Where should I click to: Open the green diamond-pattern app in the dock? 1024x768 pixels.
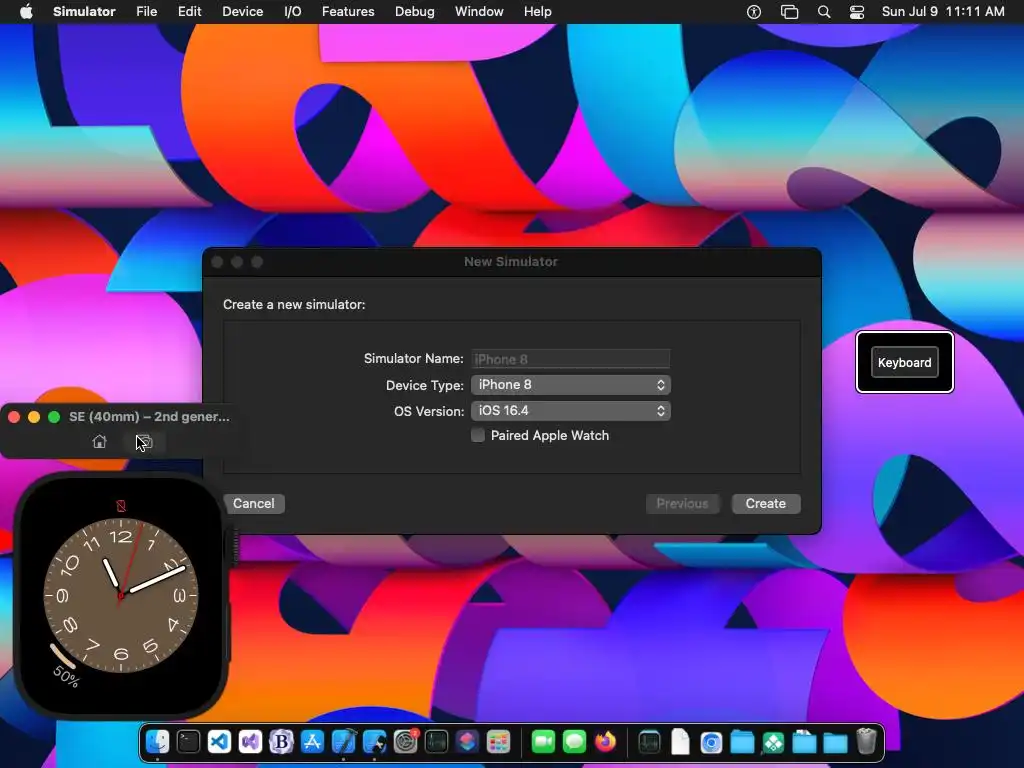pos(773,742)
